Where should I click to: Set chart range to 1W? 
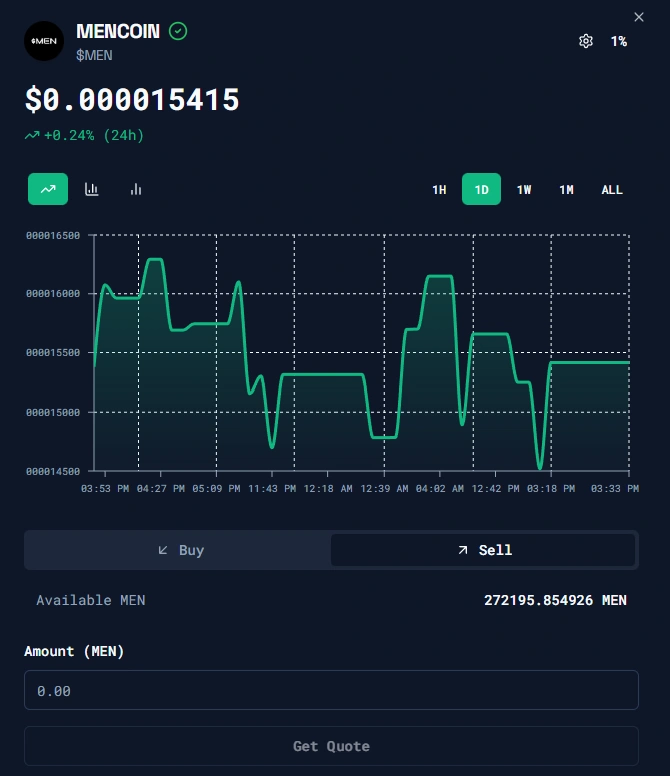pos(524,189)
